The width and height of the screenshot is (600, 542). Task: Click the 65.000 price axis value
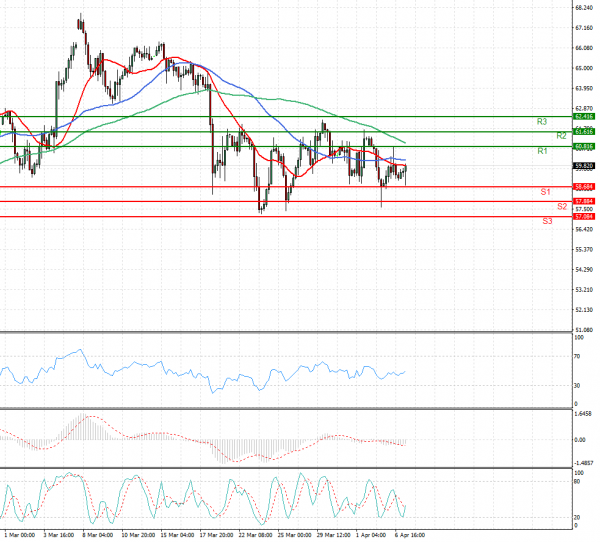(584, 68)
